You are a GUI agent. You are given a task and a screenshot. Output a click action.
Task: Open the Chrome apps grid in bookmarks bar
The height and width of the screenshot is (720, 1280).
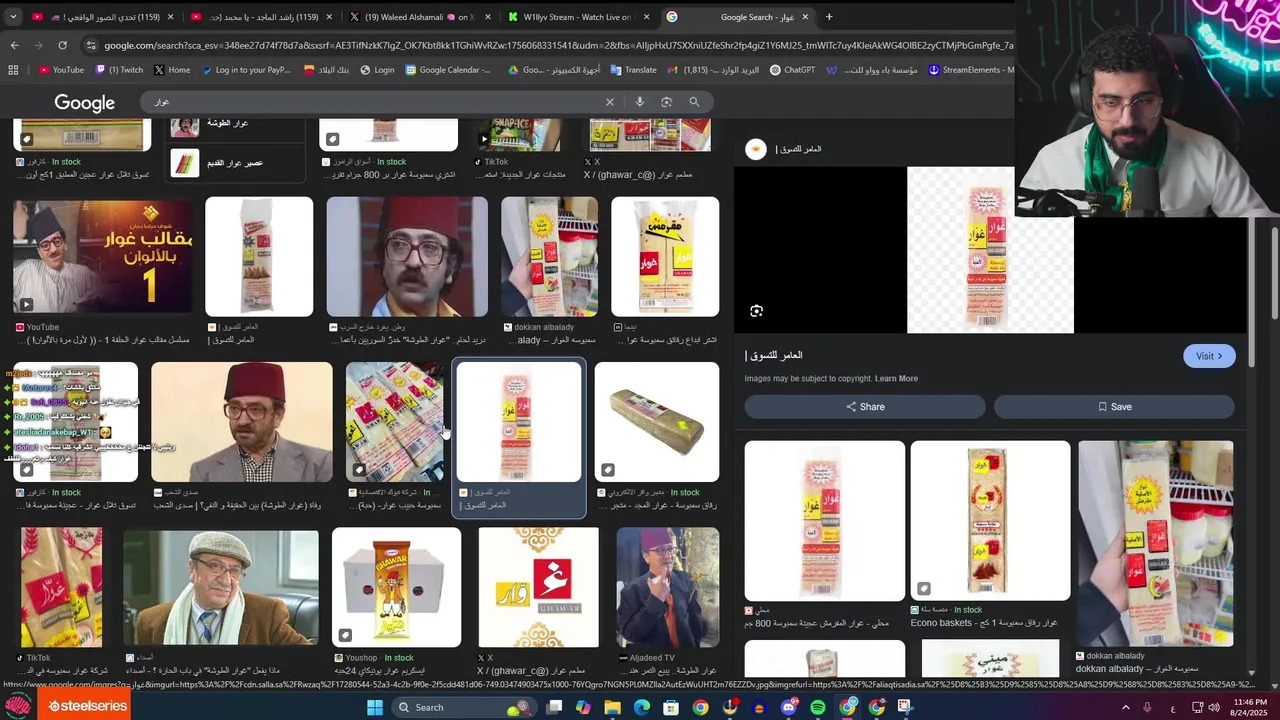coord(13,70)
